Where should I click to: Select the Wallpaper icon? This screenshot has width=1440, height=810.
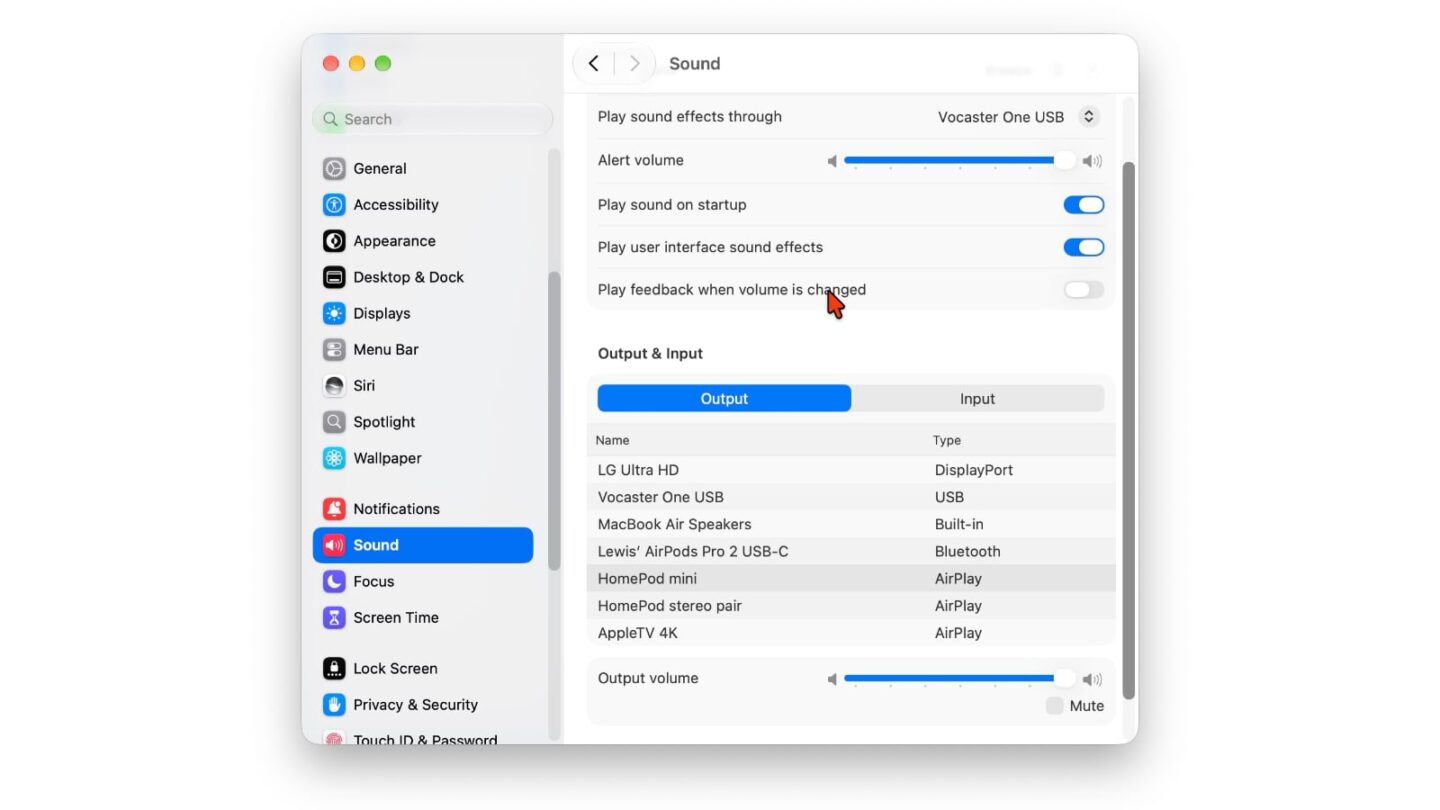pos(334,458)
